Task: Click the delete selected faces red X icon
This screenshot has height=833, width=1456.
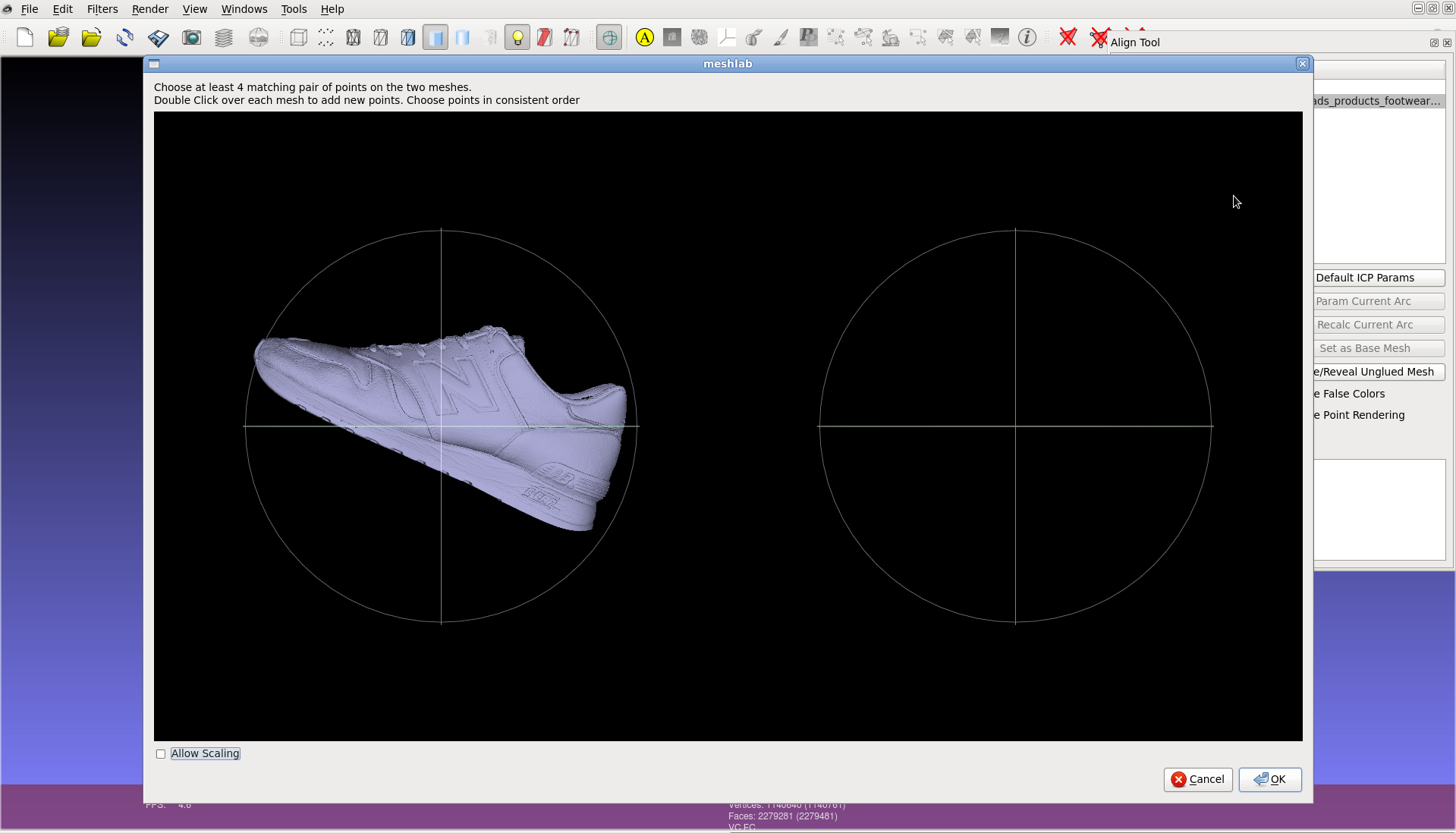Action: pos(1068,37)
